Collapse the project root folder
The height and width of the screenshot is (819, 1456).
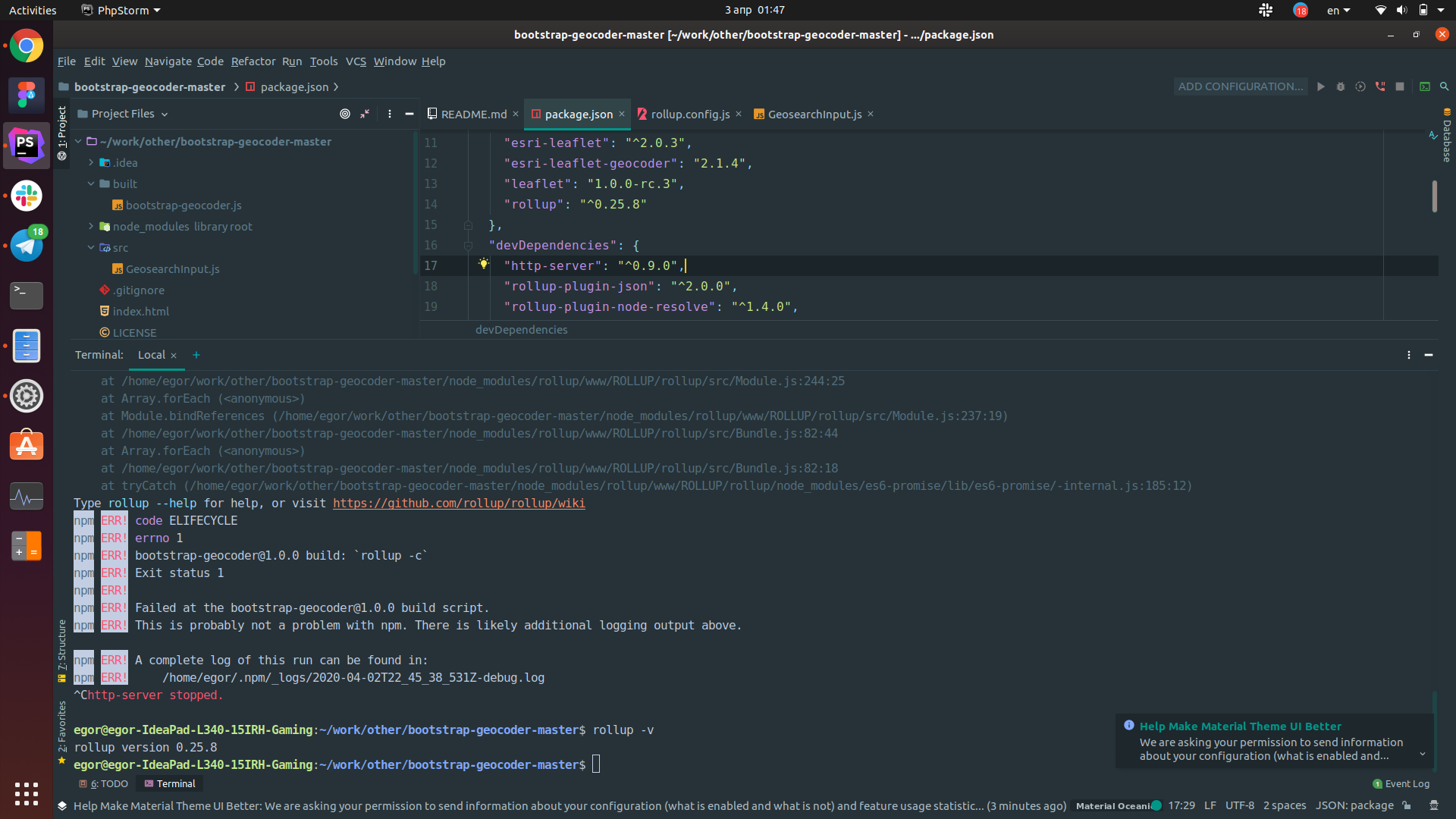[x=78, y=141]
